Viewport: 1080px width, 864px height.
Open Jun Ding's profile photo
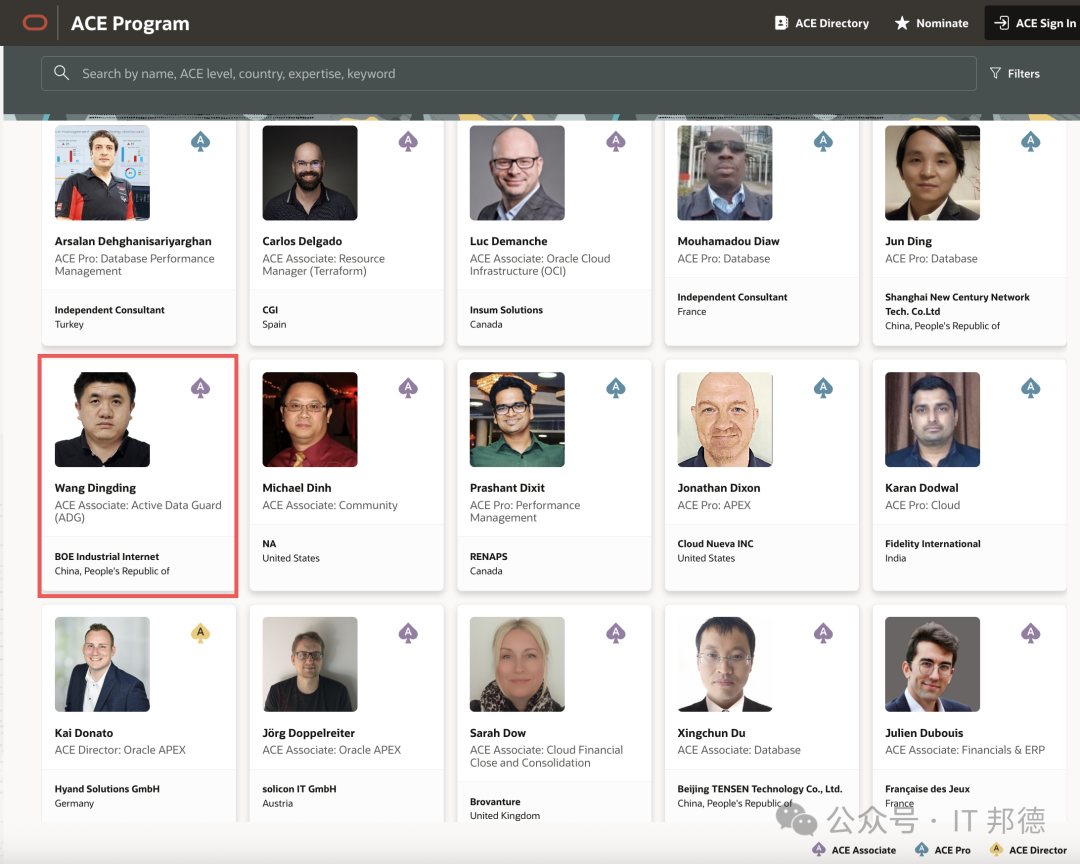click(932, 172)
